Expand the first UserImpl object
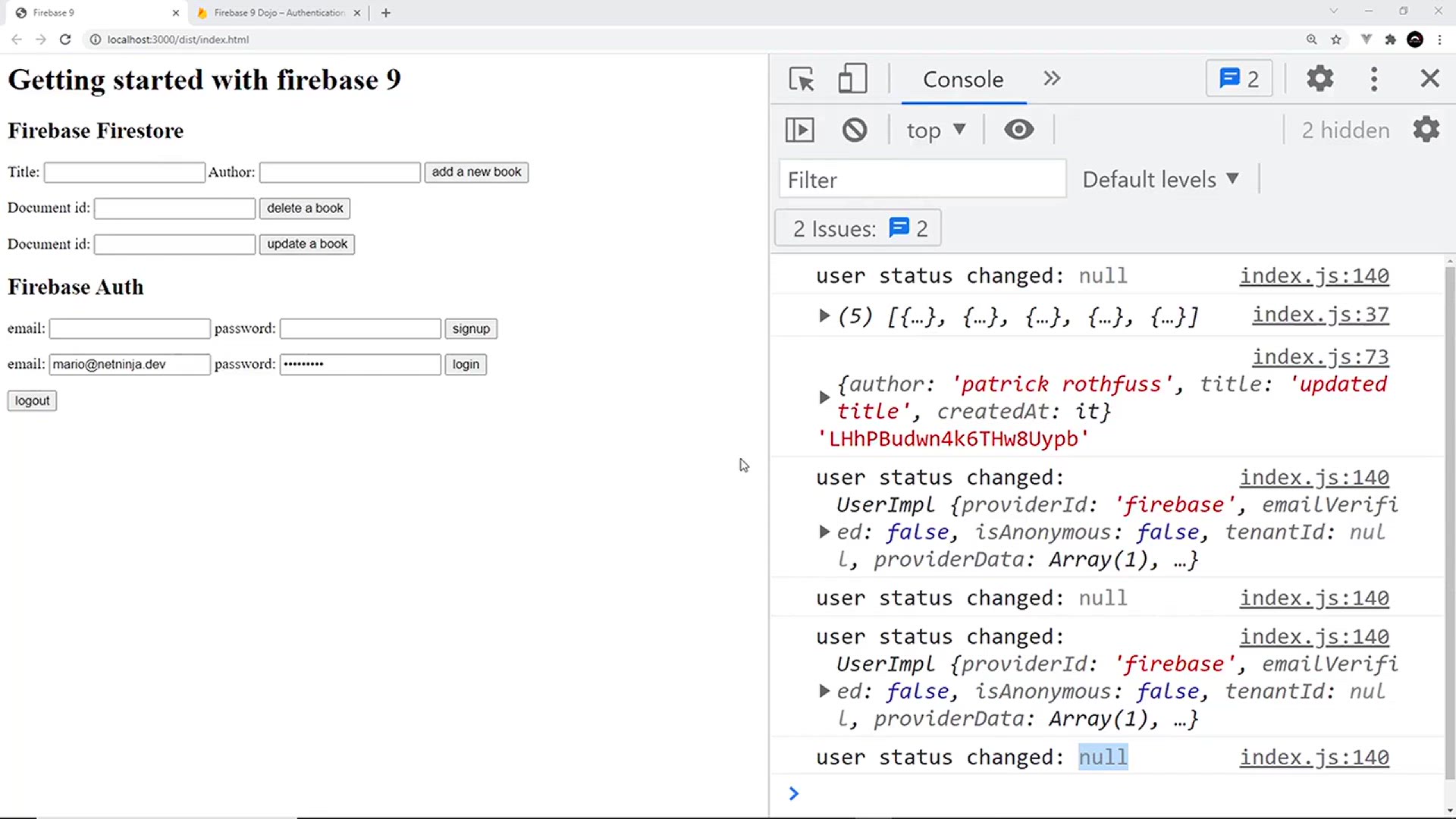 tap(824, 532)
